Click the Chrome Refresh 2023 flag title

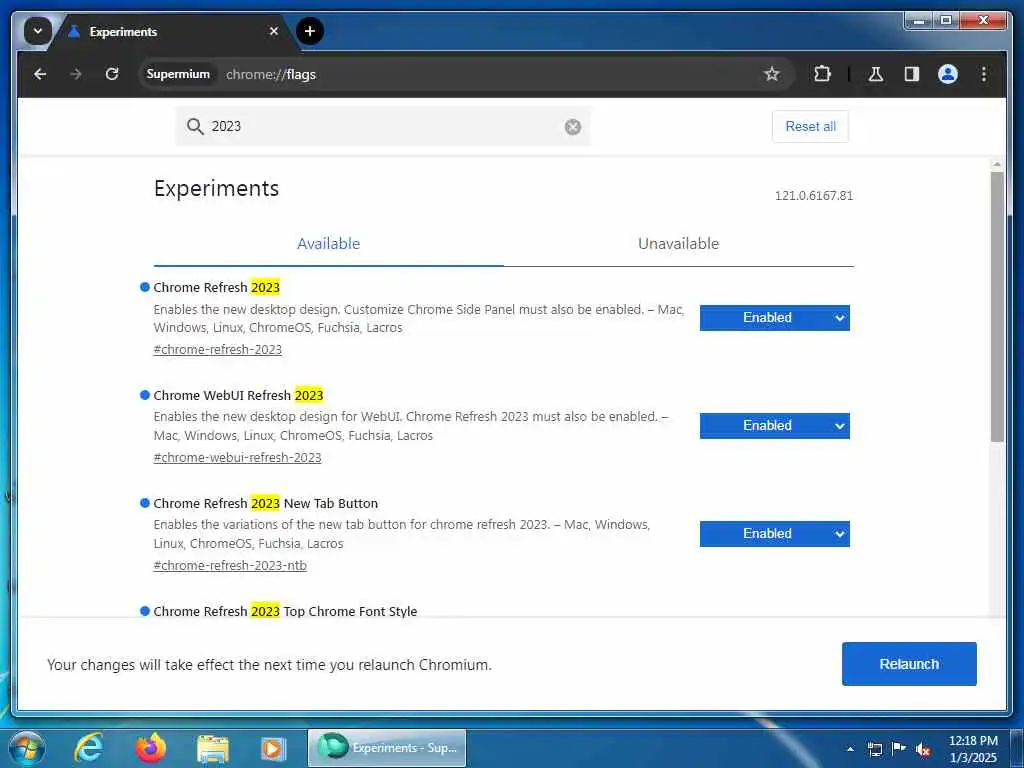coord(216,287)
